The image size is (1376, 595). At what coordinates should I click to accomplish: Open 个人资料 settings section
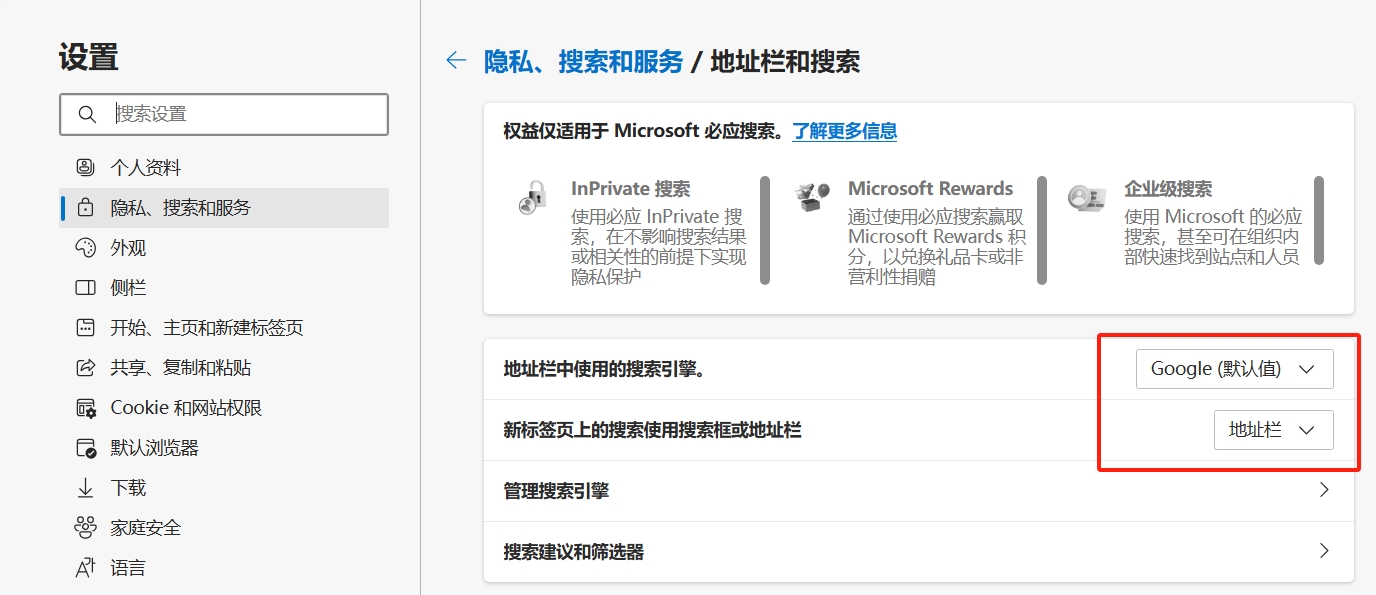pos(224,167)
